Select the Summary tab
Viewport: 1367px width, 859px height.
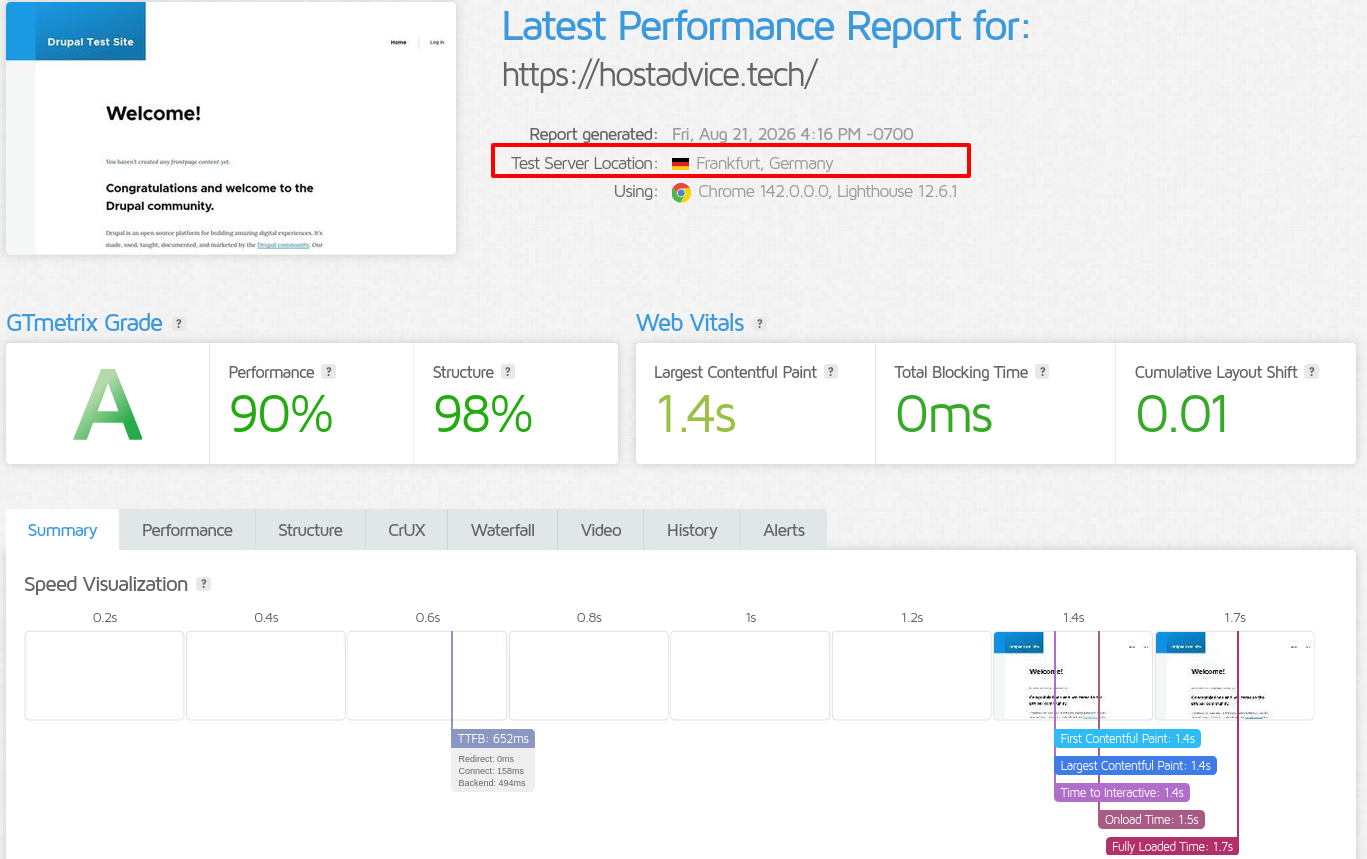pyautogui.click(x=62, y=530)
